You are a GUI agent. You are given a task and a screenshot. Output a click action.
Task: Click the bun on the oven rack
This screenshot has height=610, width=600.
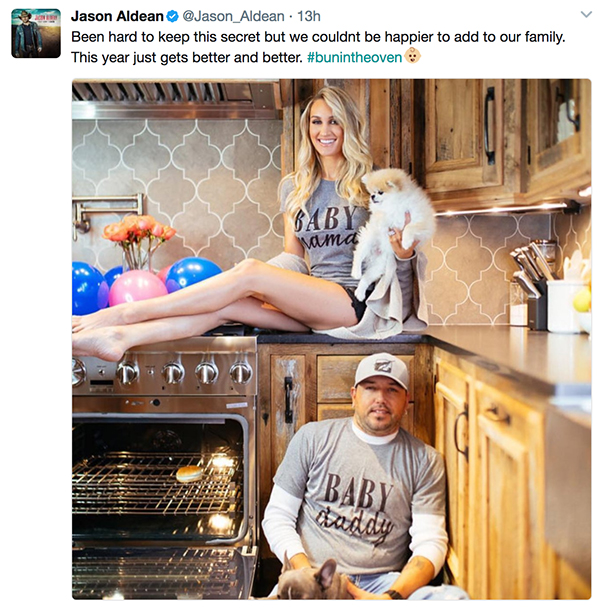click(x=189, y=473)
